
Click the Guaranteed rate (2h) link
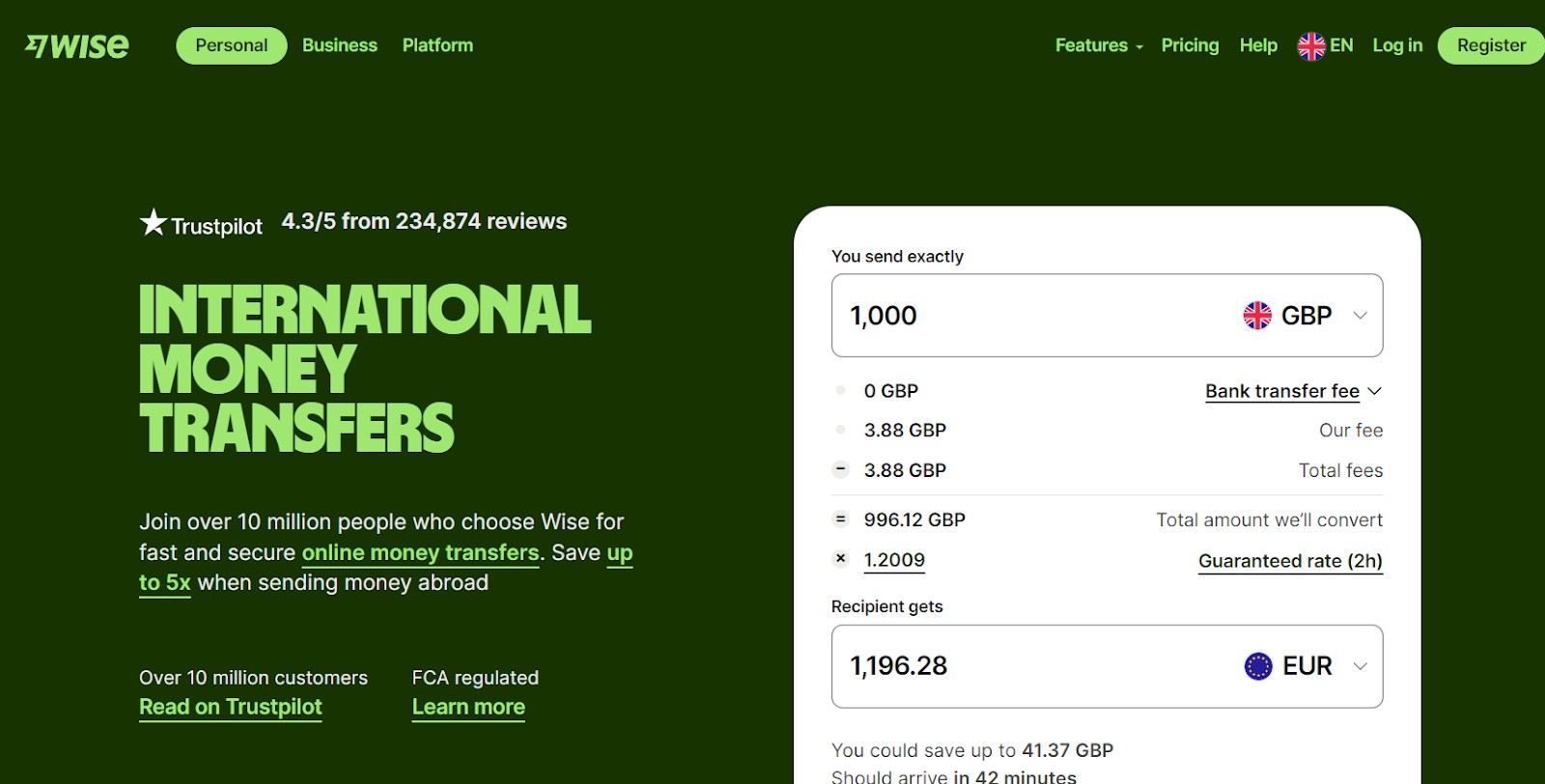click(1290, 561)
